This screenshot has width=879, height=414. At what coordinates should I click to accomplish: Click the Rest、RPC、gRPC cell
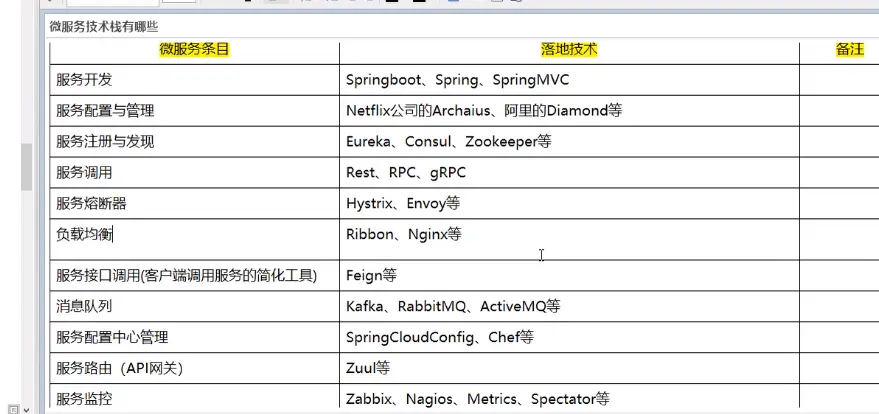[x=569, y=173]
